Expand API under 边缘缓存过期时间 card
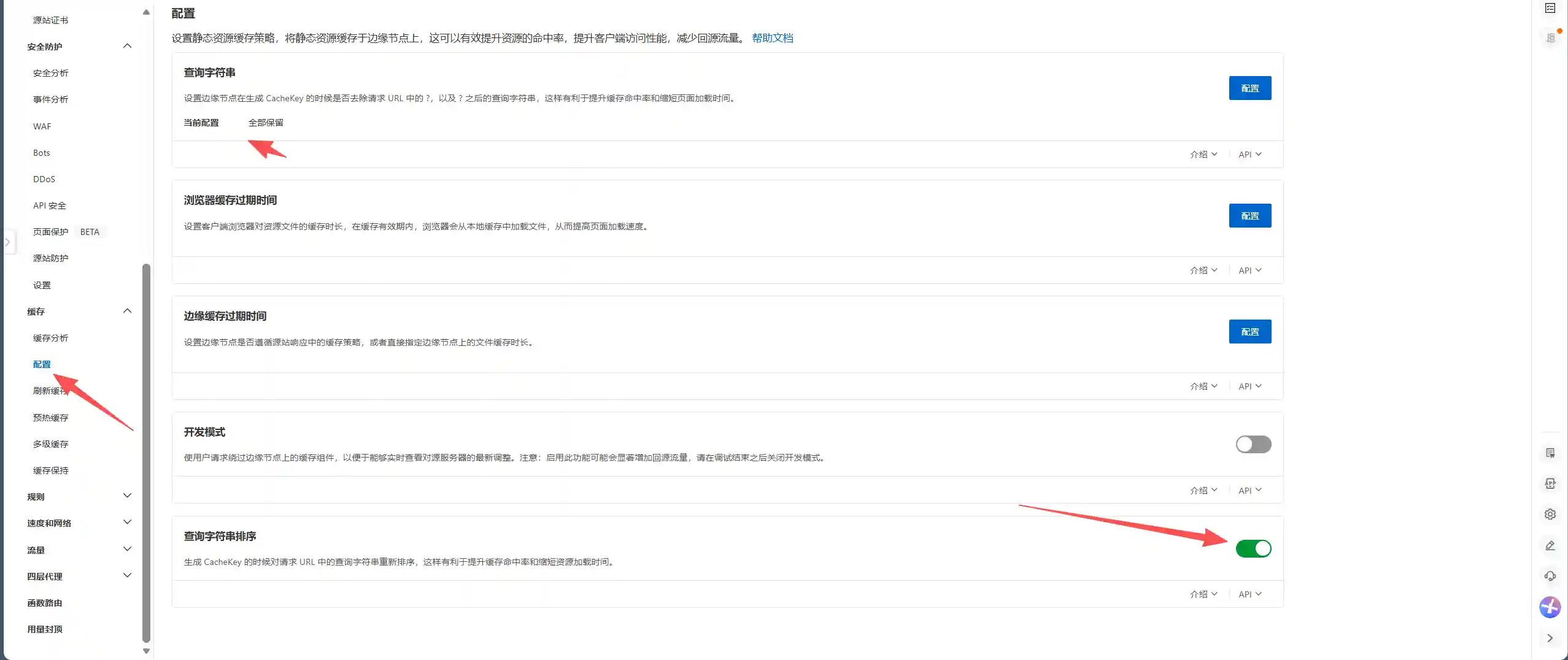1568x660 pixels. 1249,386
